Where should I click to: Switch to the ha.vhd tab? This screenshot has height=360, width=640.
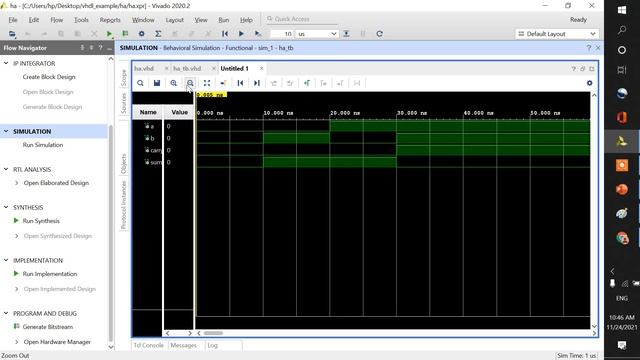pos(144,69)
